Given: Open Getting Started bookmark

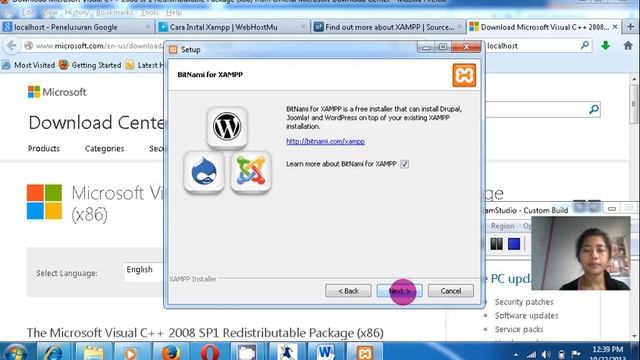Looking at the screenshot, I should [x=90, y=65].
